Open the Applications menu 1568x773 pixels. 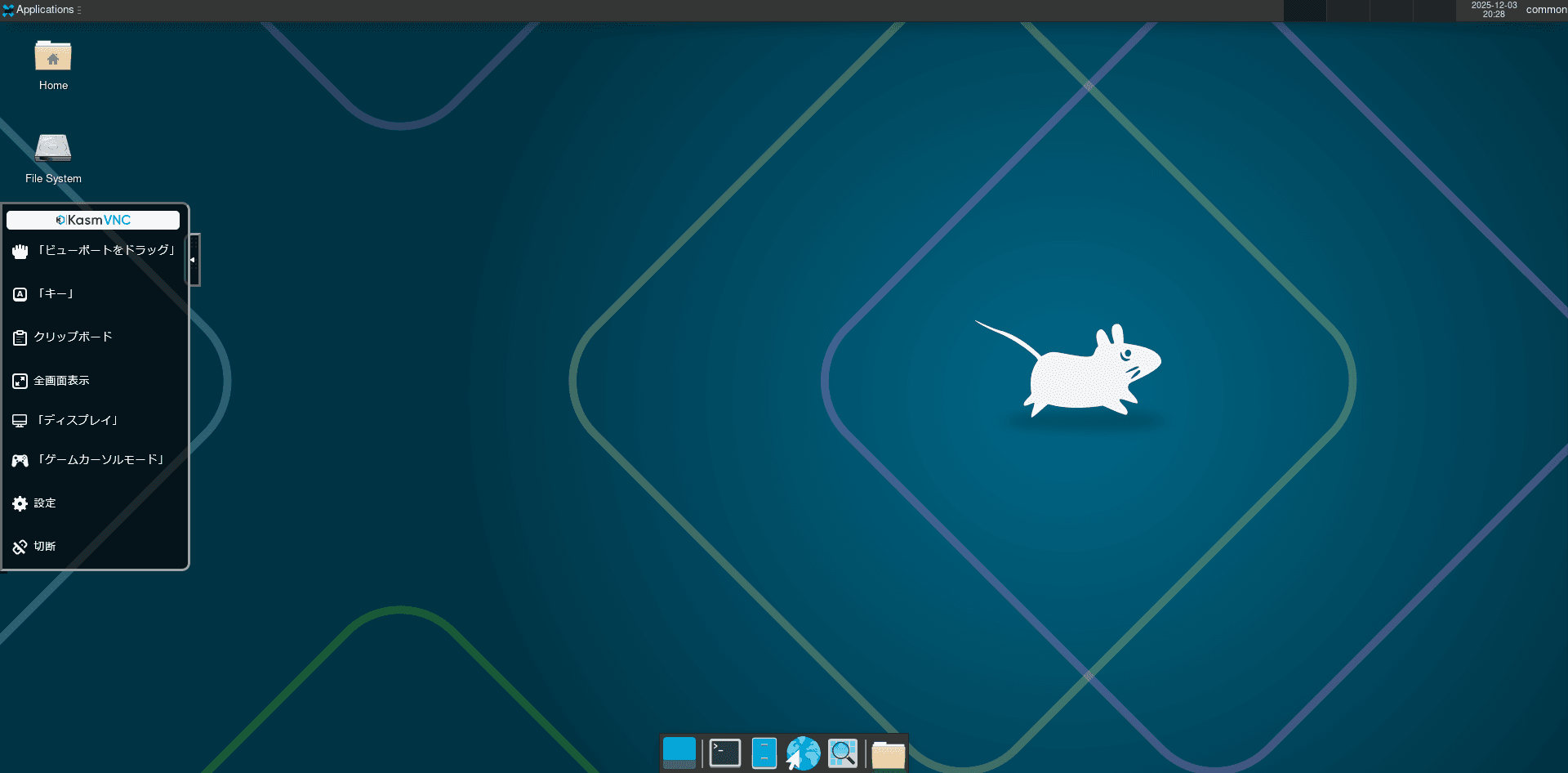41,10
